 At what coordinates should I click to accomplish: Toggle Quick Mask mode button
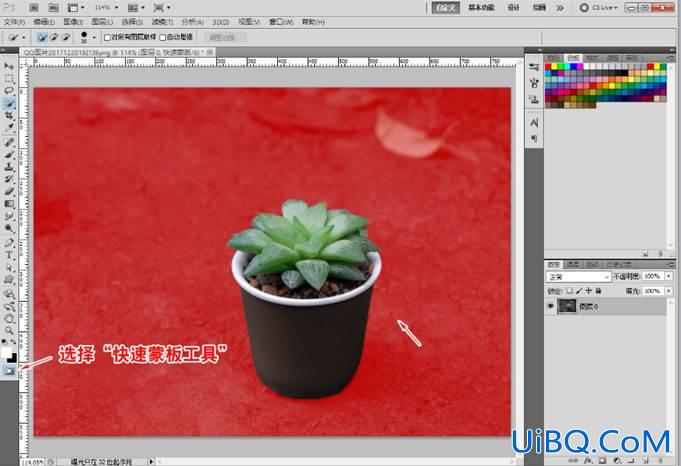(9, 371)
